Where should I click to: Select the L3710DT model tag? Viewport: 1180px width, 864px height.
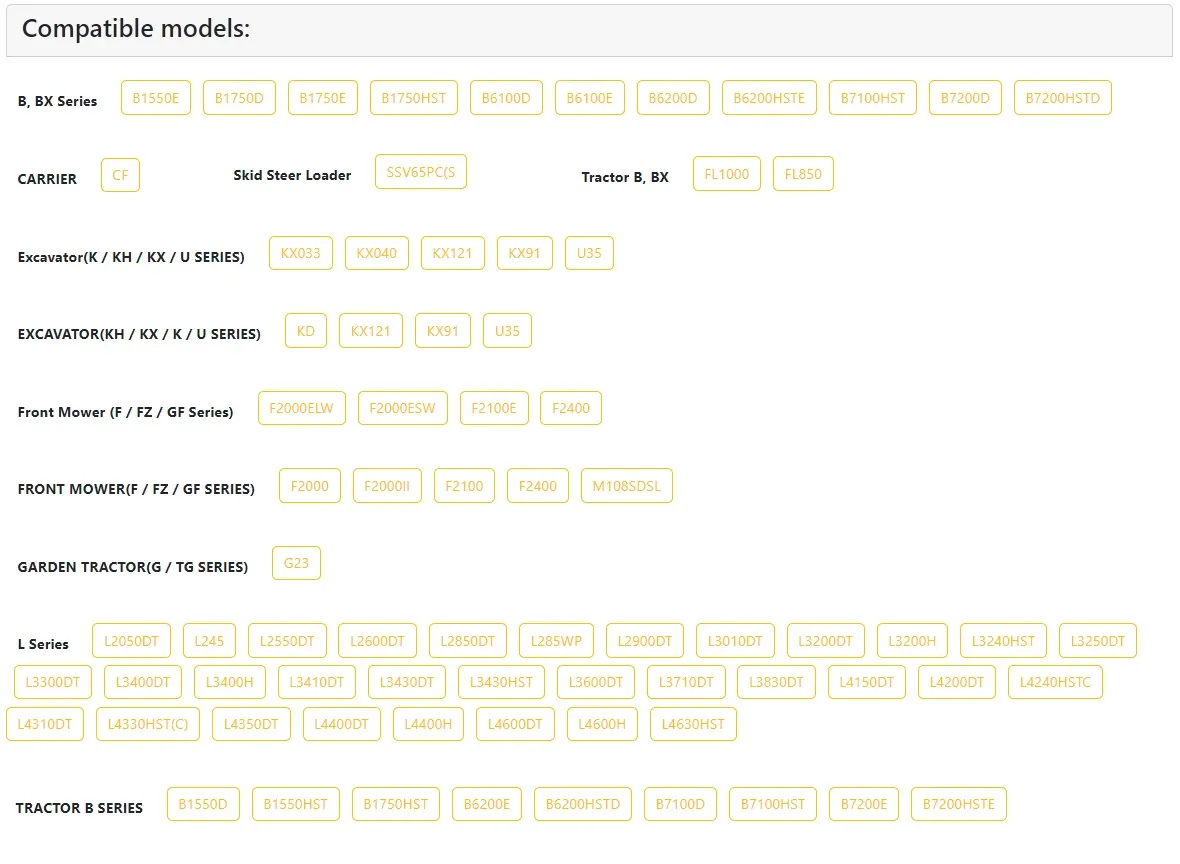(686, 683)
